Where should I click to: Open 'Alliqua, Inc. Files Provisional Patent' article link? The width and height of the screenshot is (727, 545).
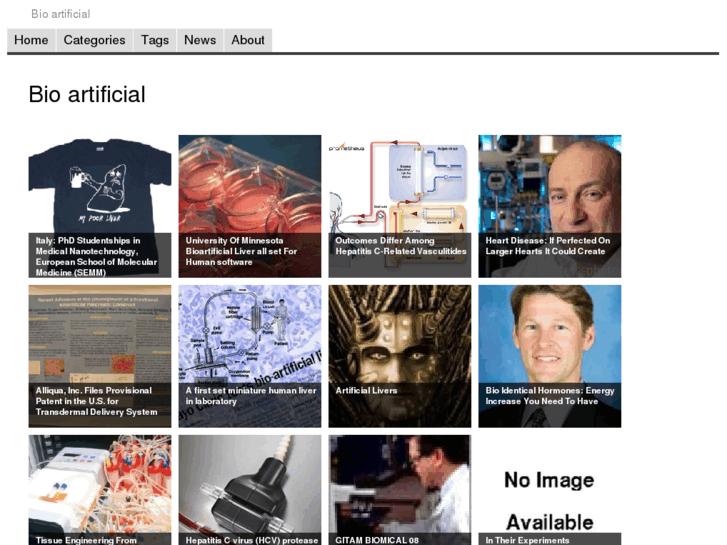[x=96, y=401]
